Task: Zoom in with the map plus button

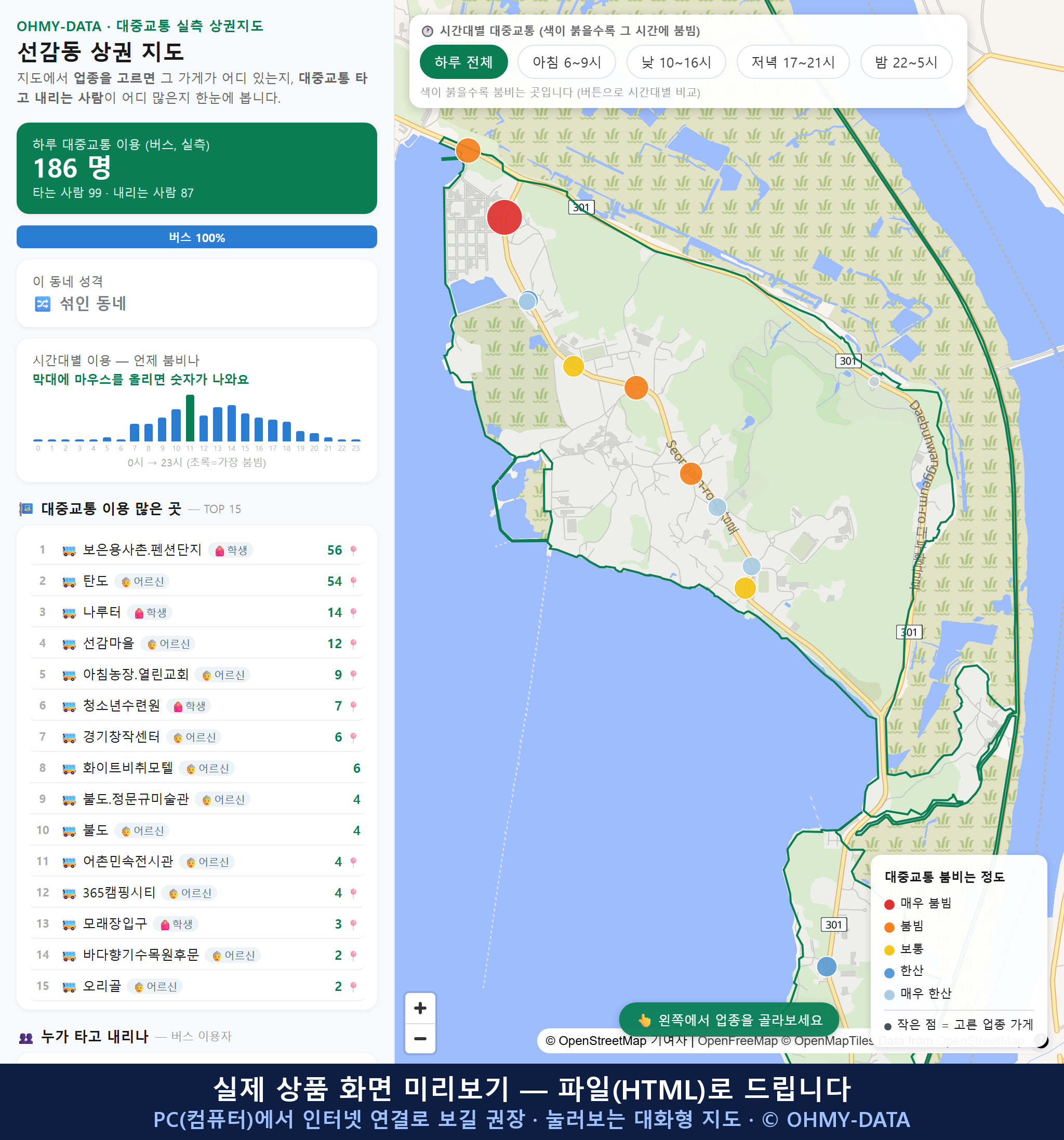Action: (420, 1008)
